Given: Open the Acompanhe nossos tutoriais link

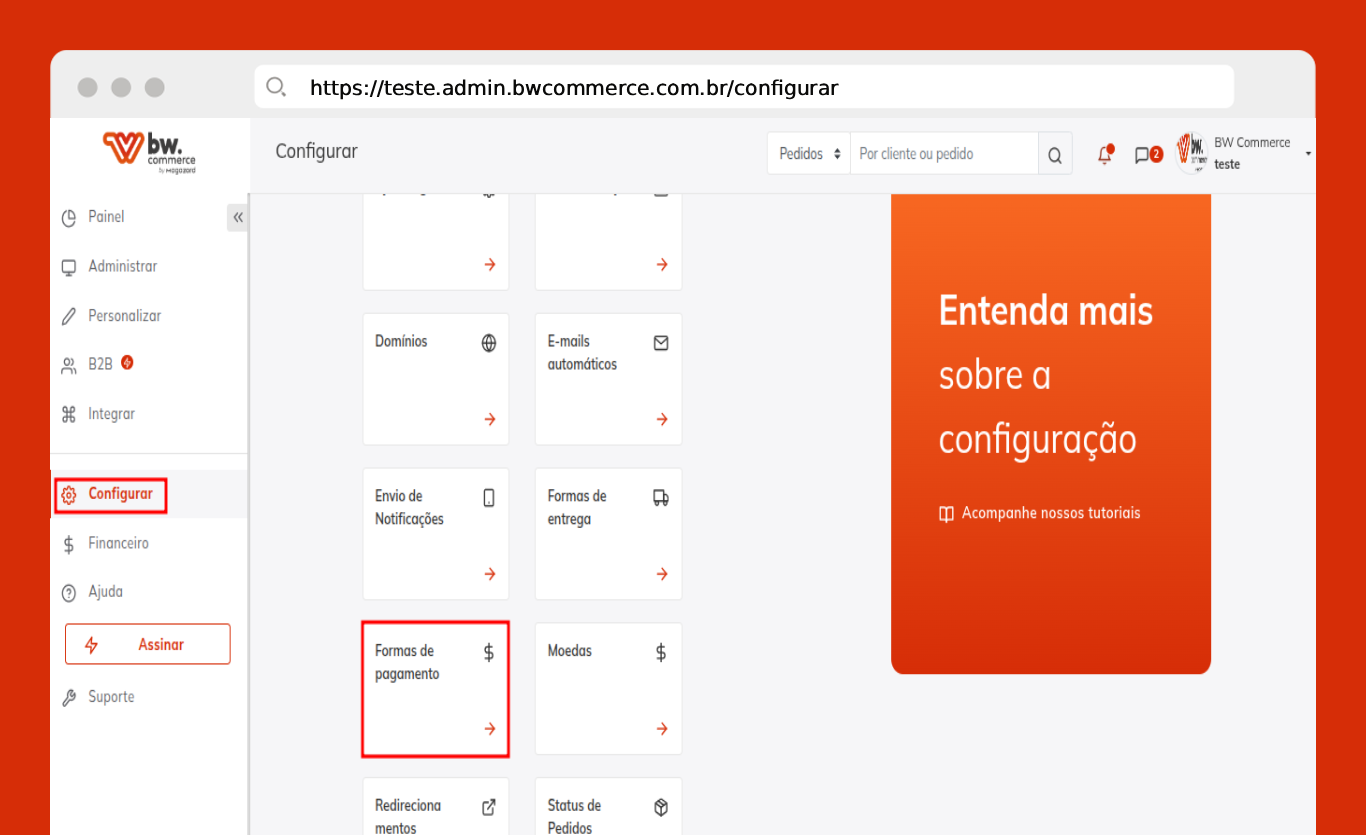Looking at the screenshot, I should (1050, 513).
